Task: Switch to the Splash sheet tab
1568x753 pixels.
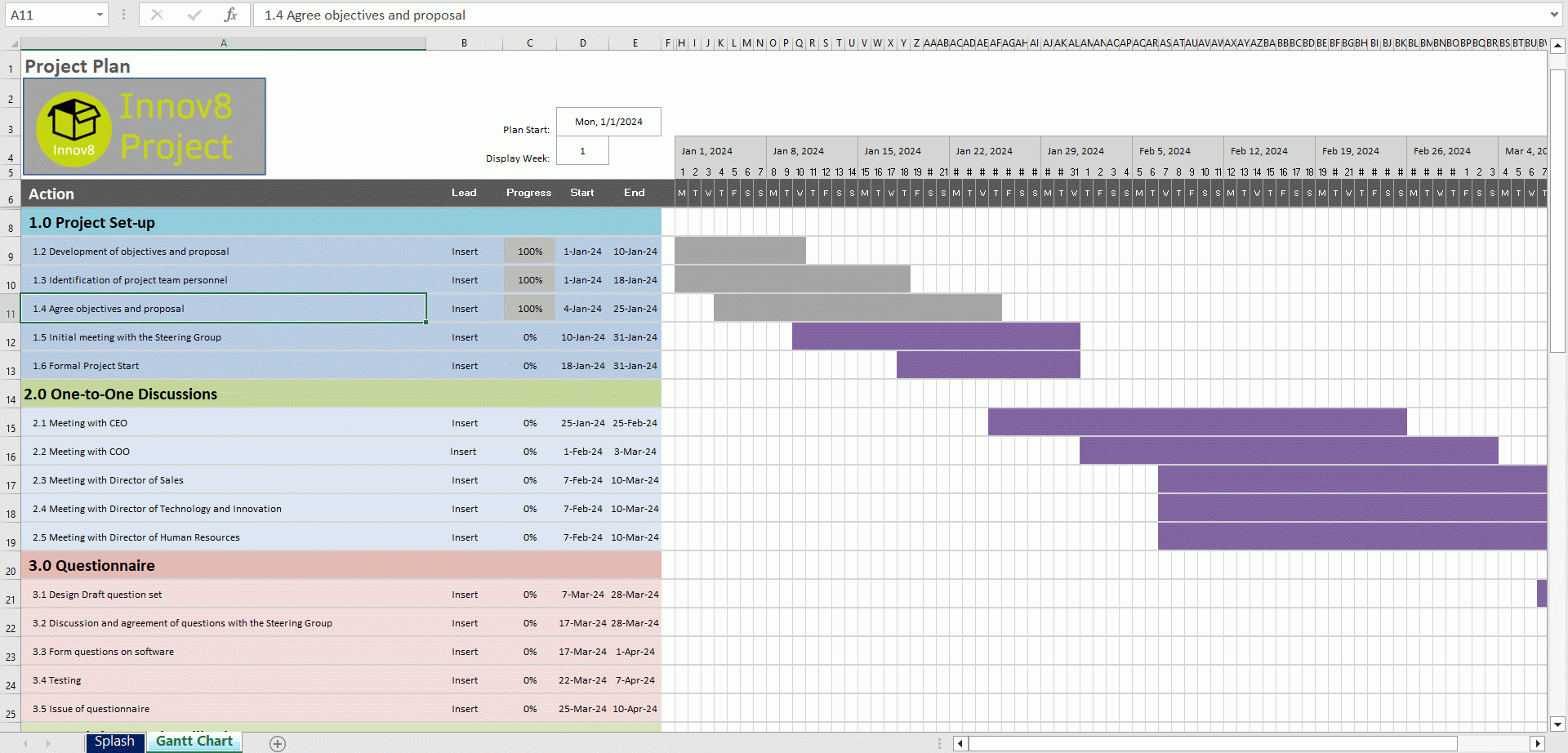Action: [114, 742]
